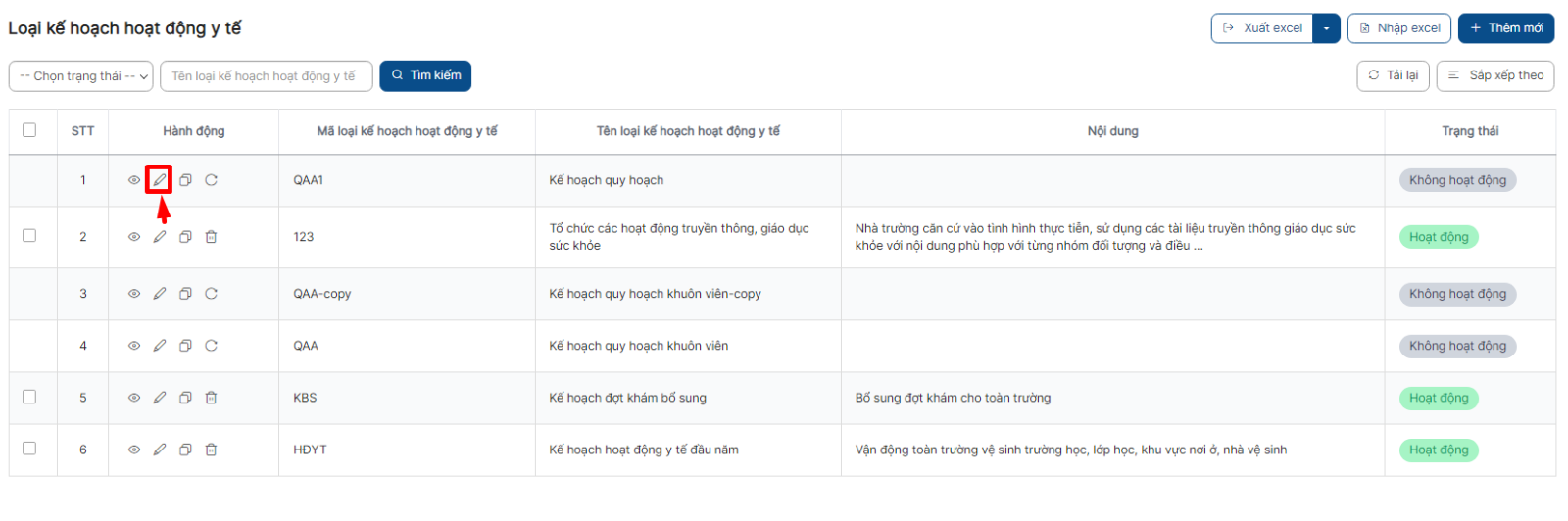The width and height of the screenshot is (1568, 521).
Task: Focus the Tên loại kế hoạch search field
Action: coord(267,76)
